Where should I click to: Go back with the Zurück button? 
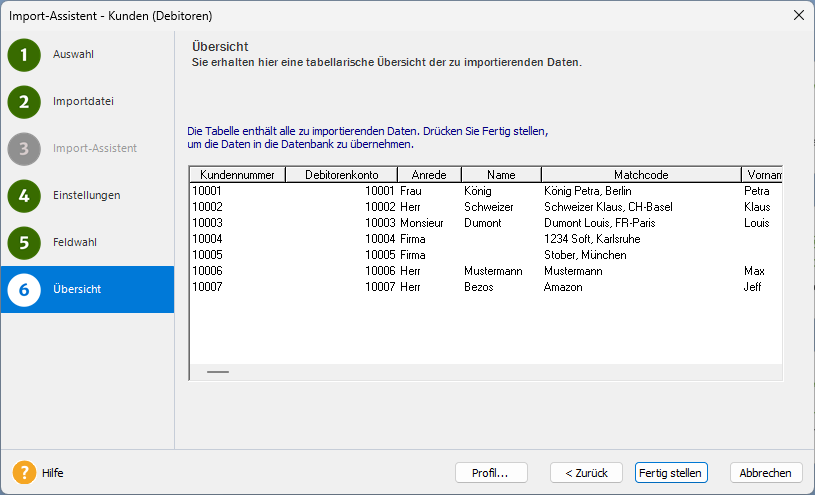586,473
